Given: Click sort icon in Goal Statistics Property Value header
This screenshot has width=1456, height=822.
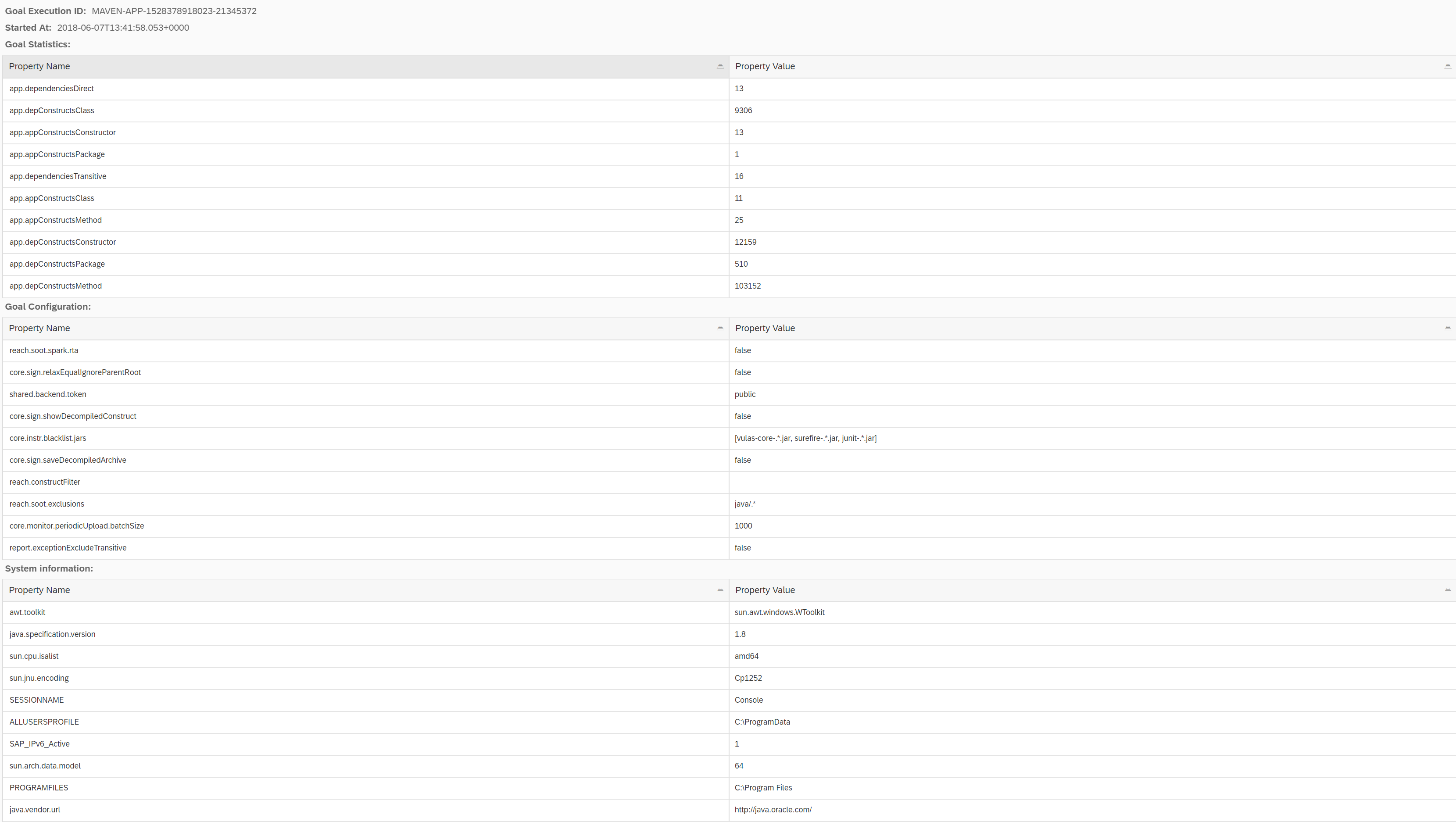Looking at the screenshot, I should (x=1448, y=67).
